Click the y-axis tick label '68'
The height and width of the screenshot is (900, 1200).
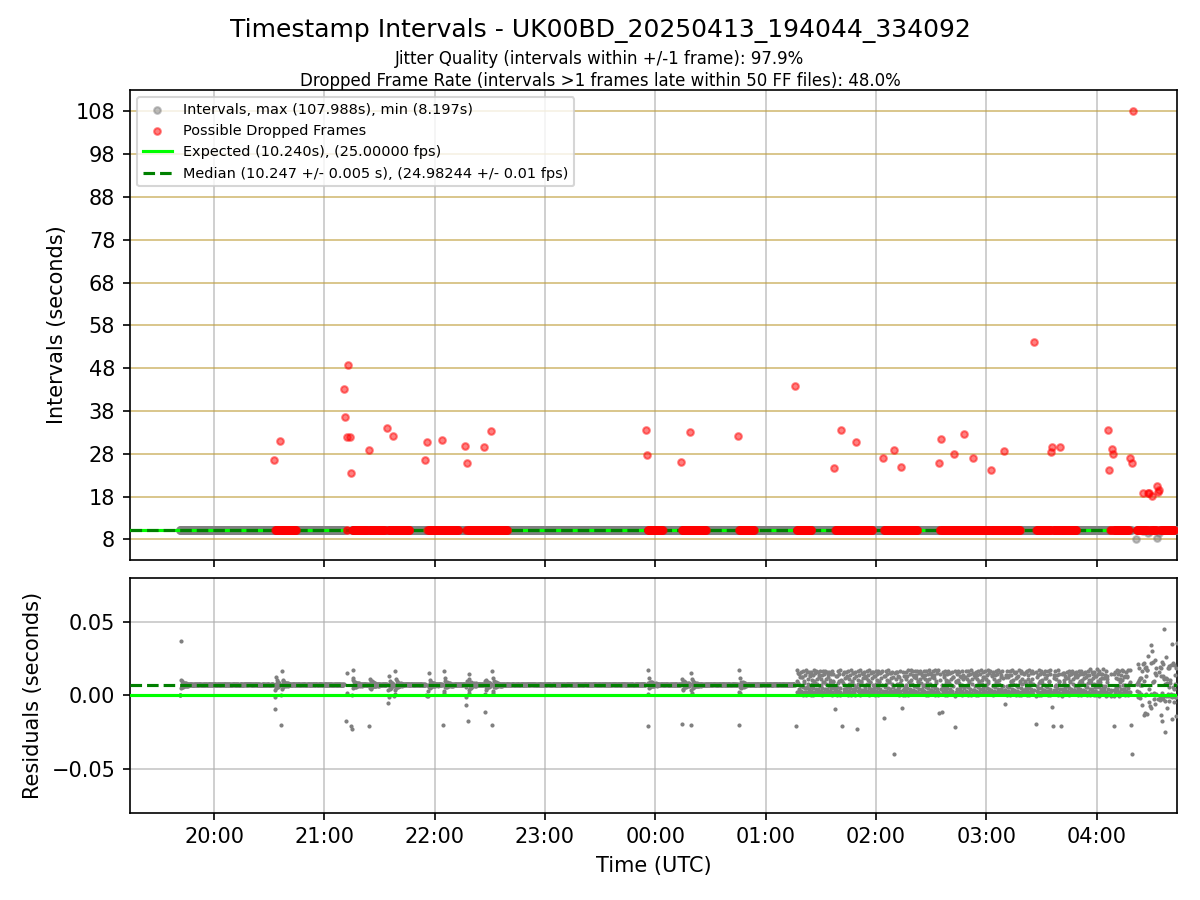click(103, 283)
